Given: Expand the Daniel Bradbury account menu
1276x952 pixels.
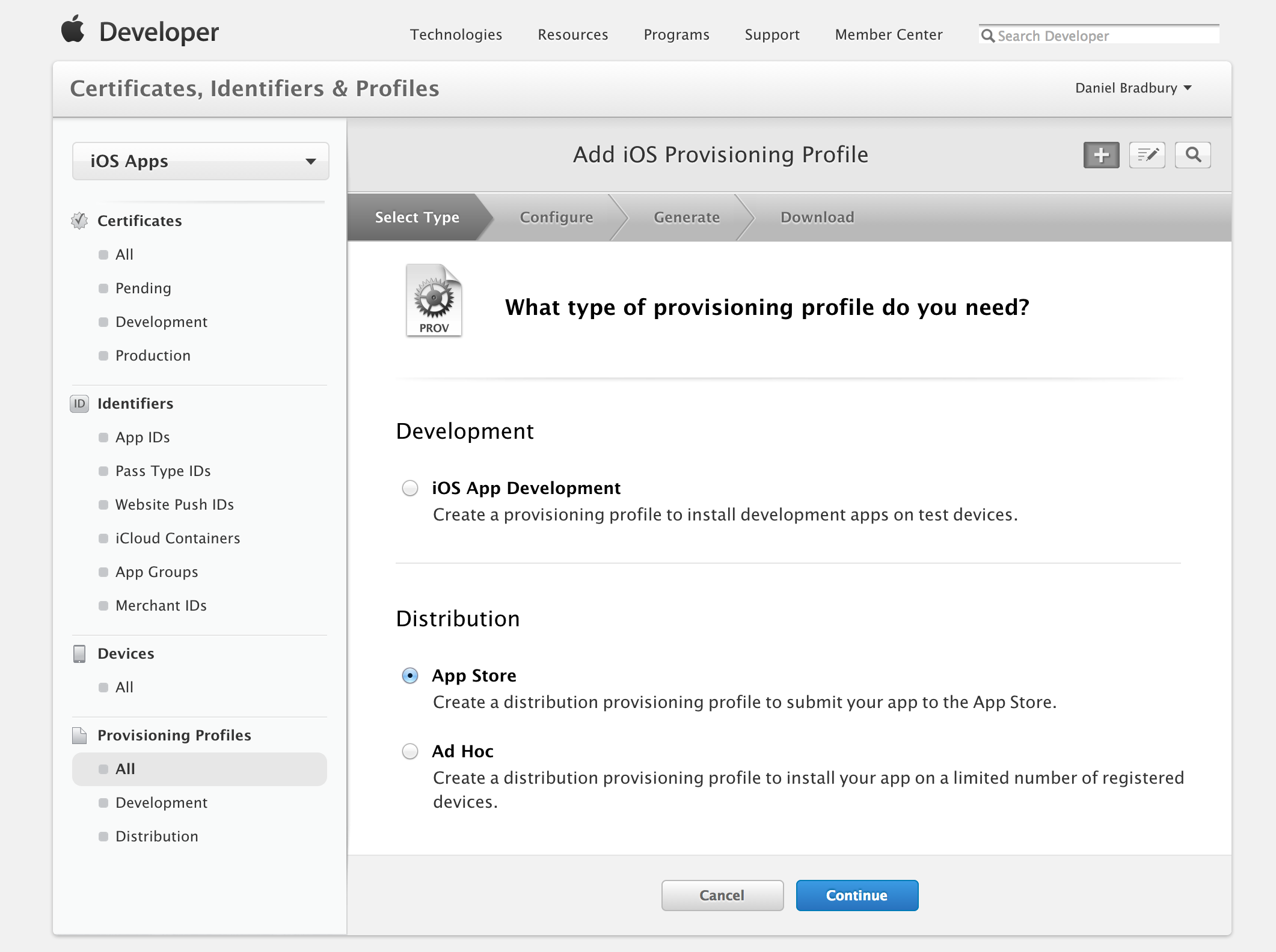Looking at the screenshot, I should click(1133, 88).
